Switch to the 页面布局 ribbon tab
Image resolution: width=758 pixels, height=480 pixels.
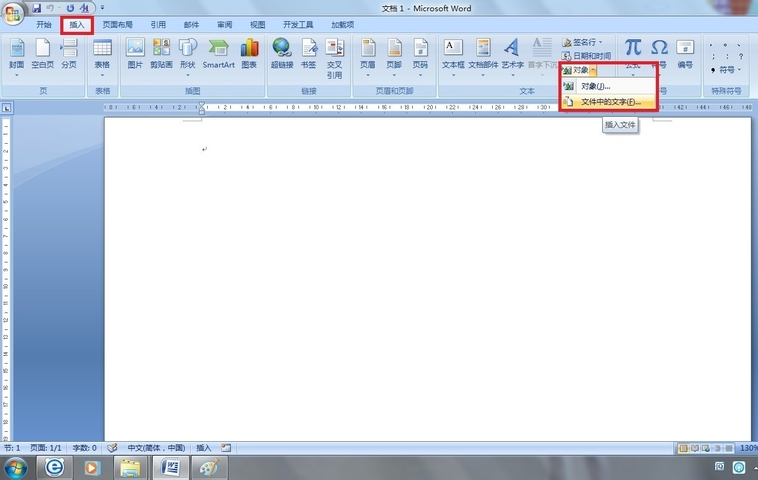[x=117, y=25]
